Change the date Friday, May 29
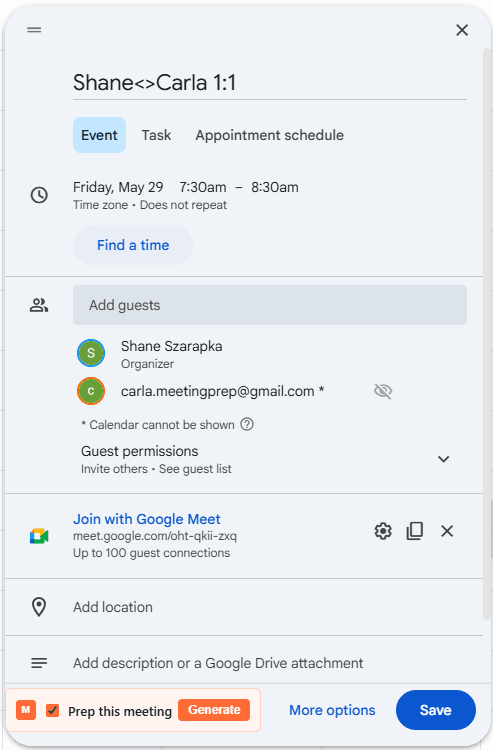This screenshot has width=493, height=750. coord(118,187)
